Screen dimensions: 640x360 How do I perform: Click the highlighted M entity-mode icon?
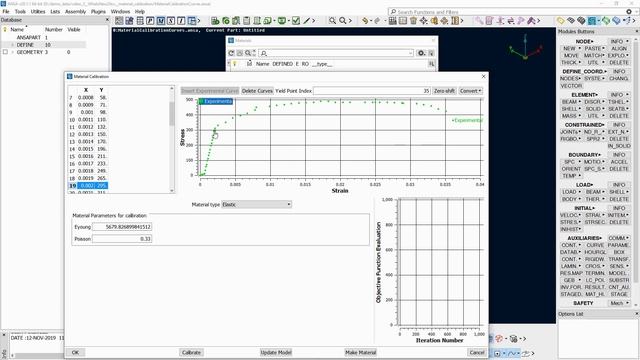[x=160, y=20]
